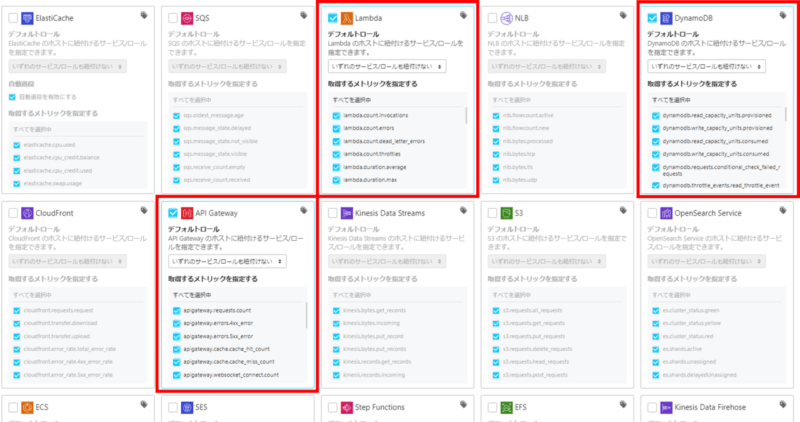Open the S3 default role dropdown
The image size is (800, 422).
pos(546,261)
